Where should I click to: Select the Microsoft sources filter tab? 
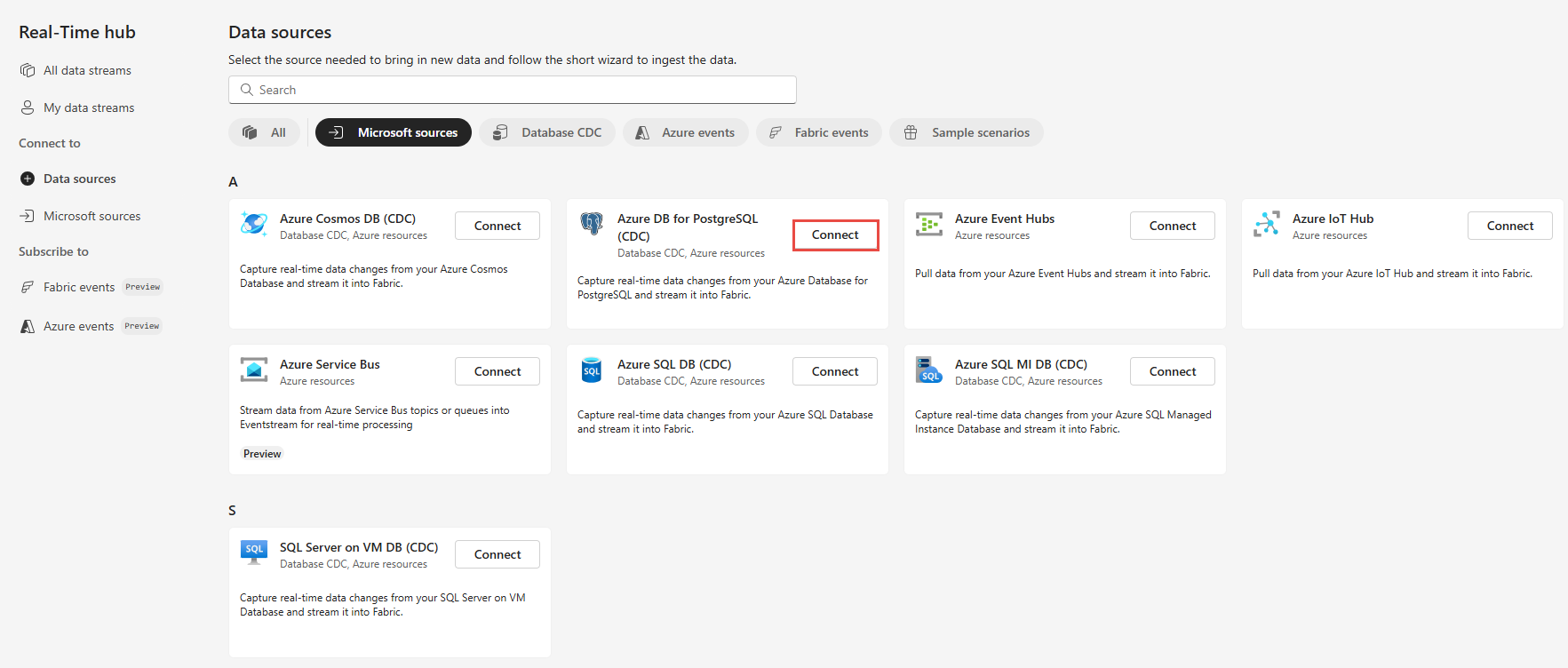394,132
